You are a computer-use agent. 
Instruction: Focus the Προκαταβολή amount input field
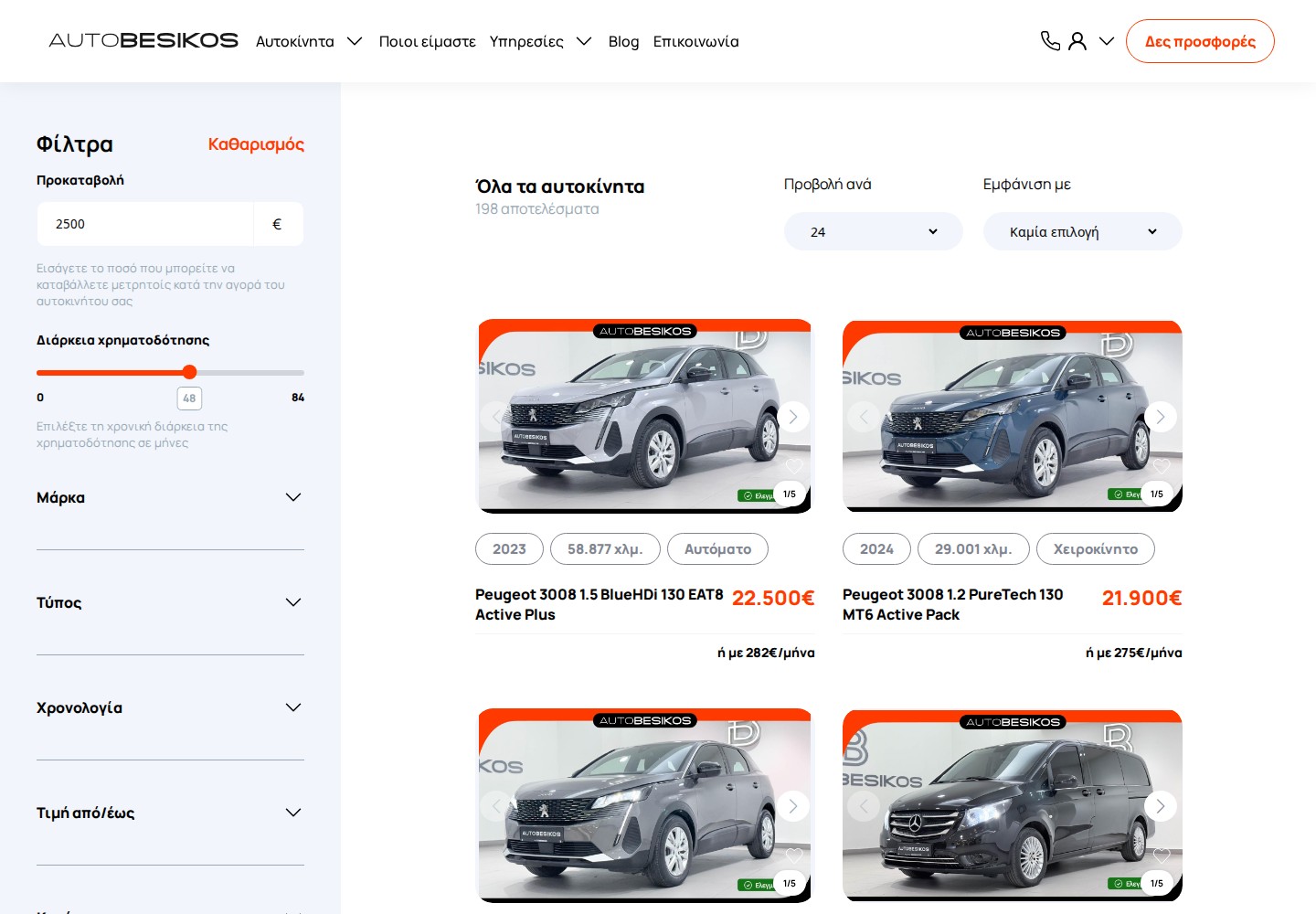(x=145, y=224)
